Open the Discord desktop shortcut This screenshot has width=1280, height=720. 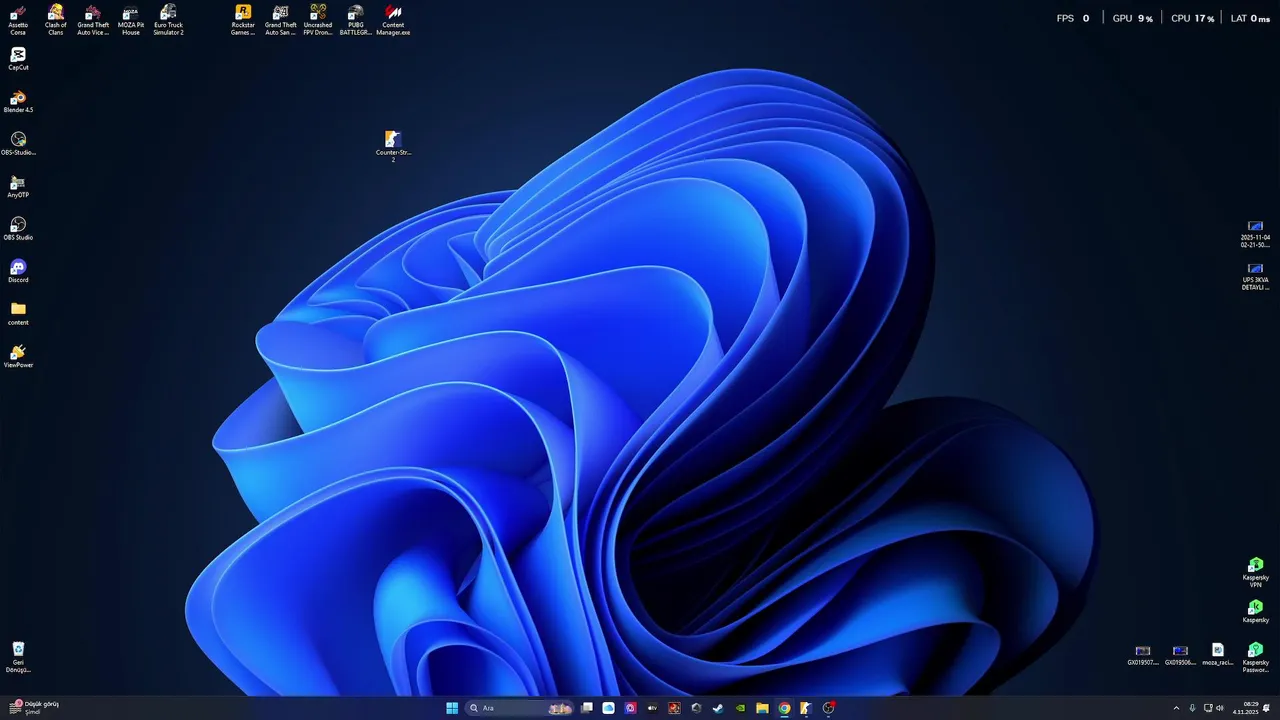pos(18,271)
